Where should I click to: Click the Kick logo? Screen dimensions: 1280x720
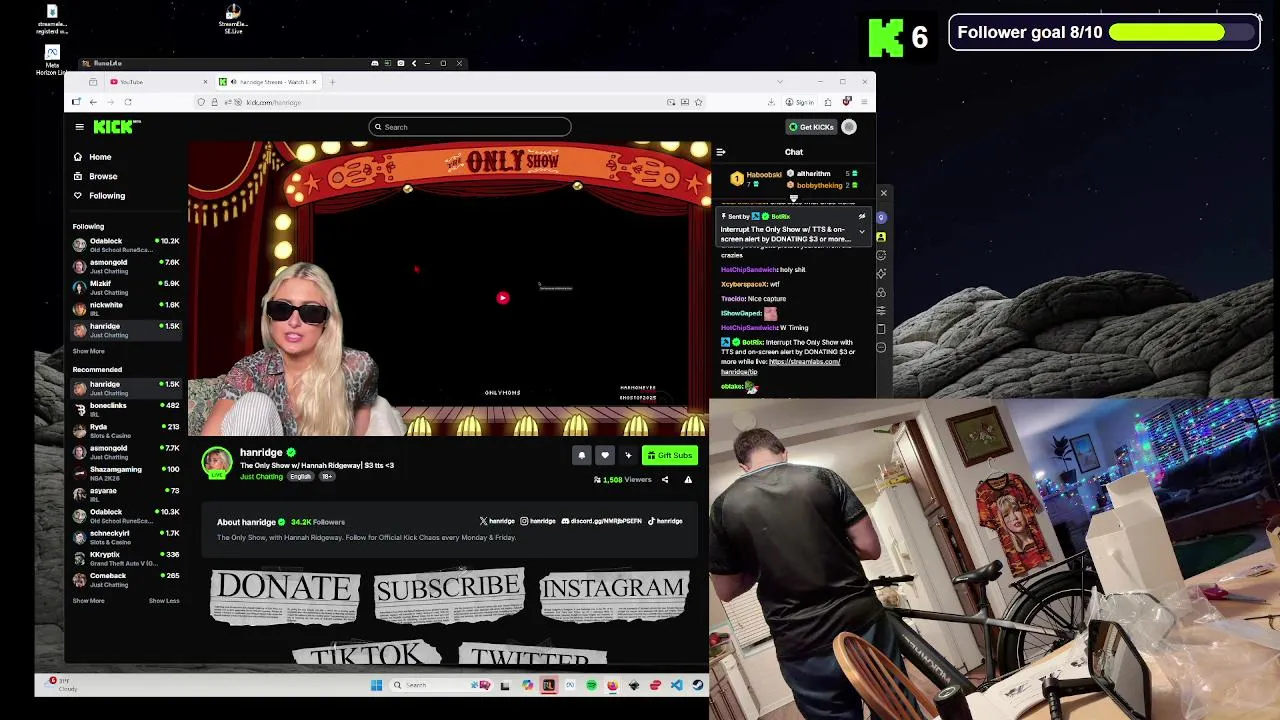(116, 127)
